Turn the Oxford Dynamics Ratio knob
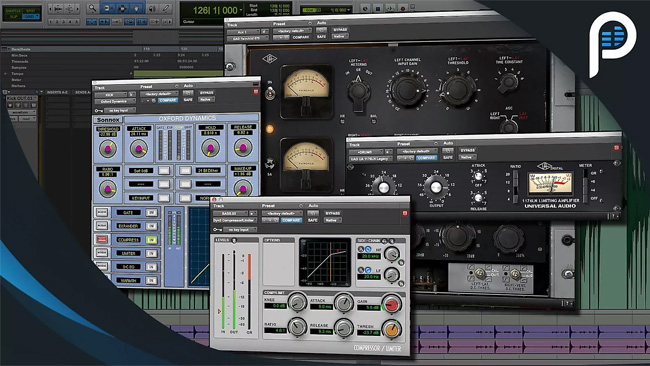 pos(108,189)
